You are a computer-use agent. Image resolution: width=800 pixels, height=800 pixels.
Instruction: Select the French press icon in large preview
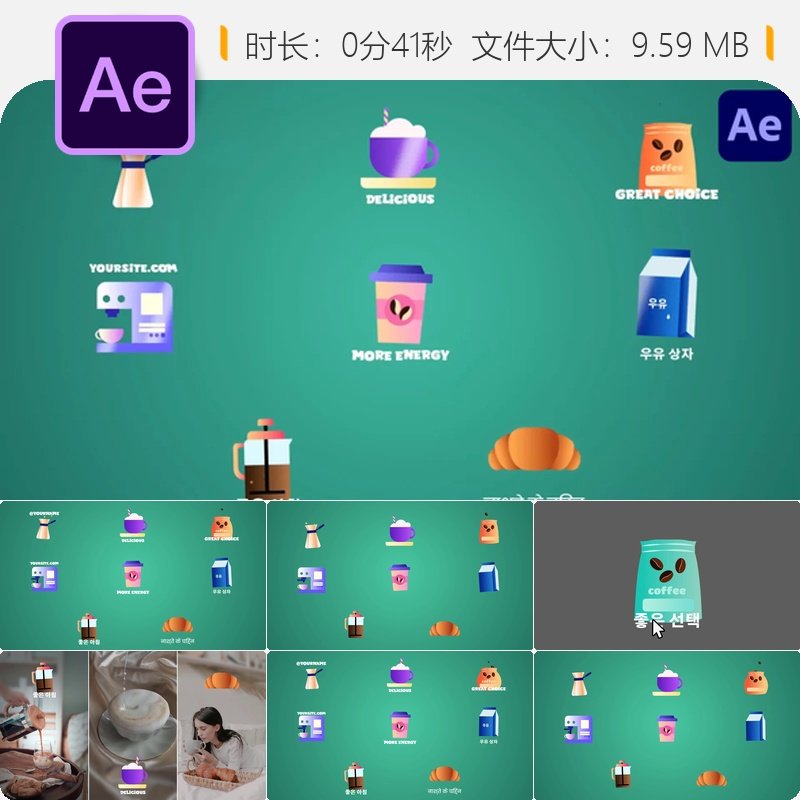pyautogui.click(x=262, y=459)
